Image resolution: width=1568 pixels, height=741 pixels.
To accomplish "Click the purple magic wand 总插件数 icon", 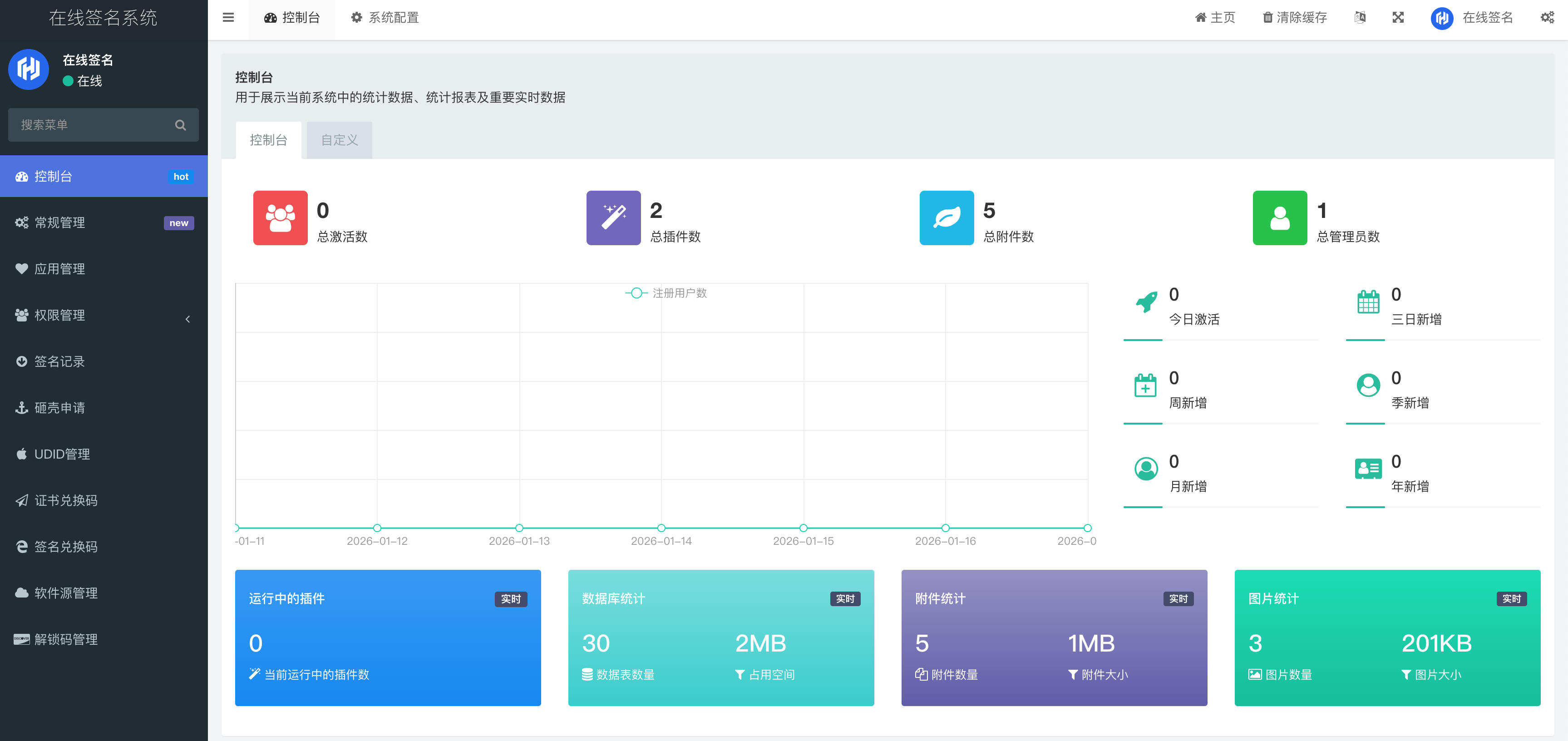I will coord(613,218).
